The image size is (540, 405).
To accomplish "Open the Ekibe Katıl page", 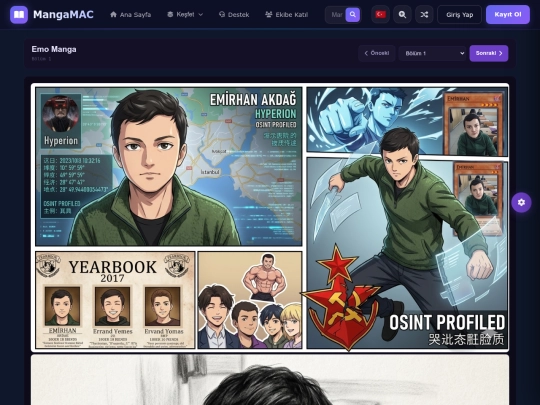I will 287,14.
